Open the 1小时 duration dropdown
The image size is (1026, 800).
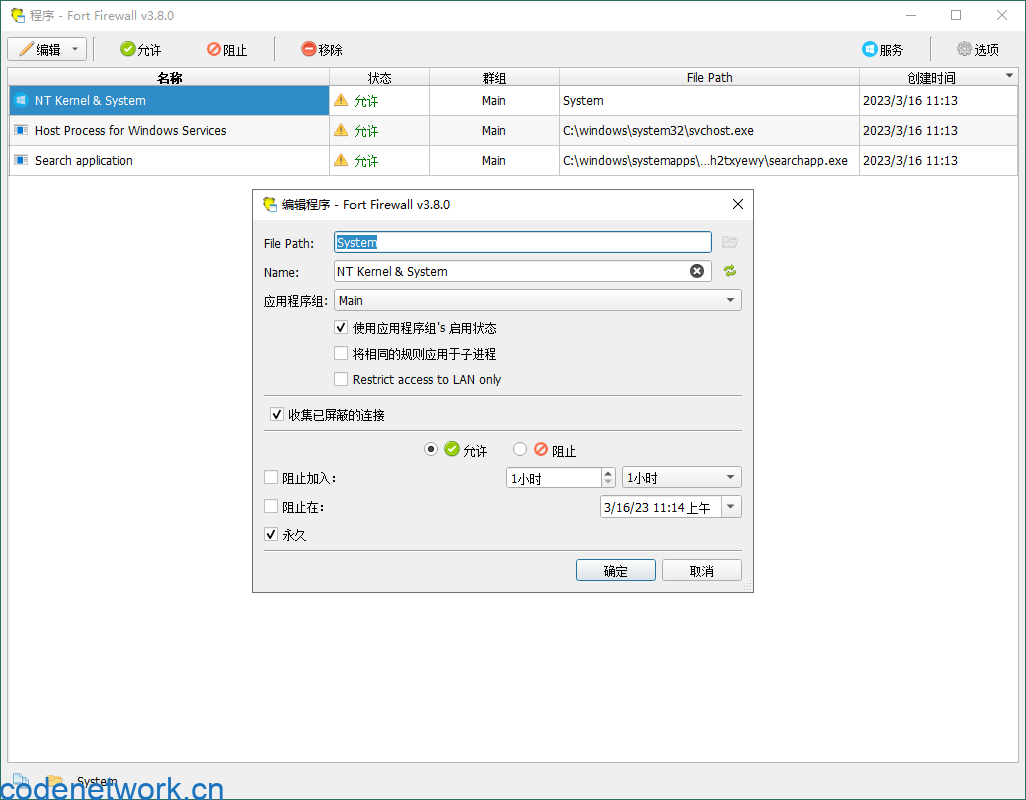pos(730,478)
